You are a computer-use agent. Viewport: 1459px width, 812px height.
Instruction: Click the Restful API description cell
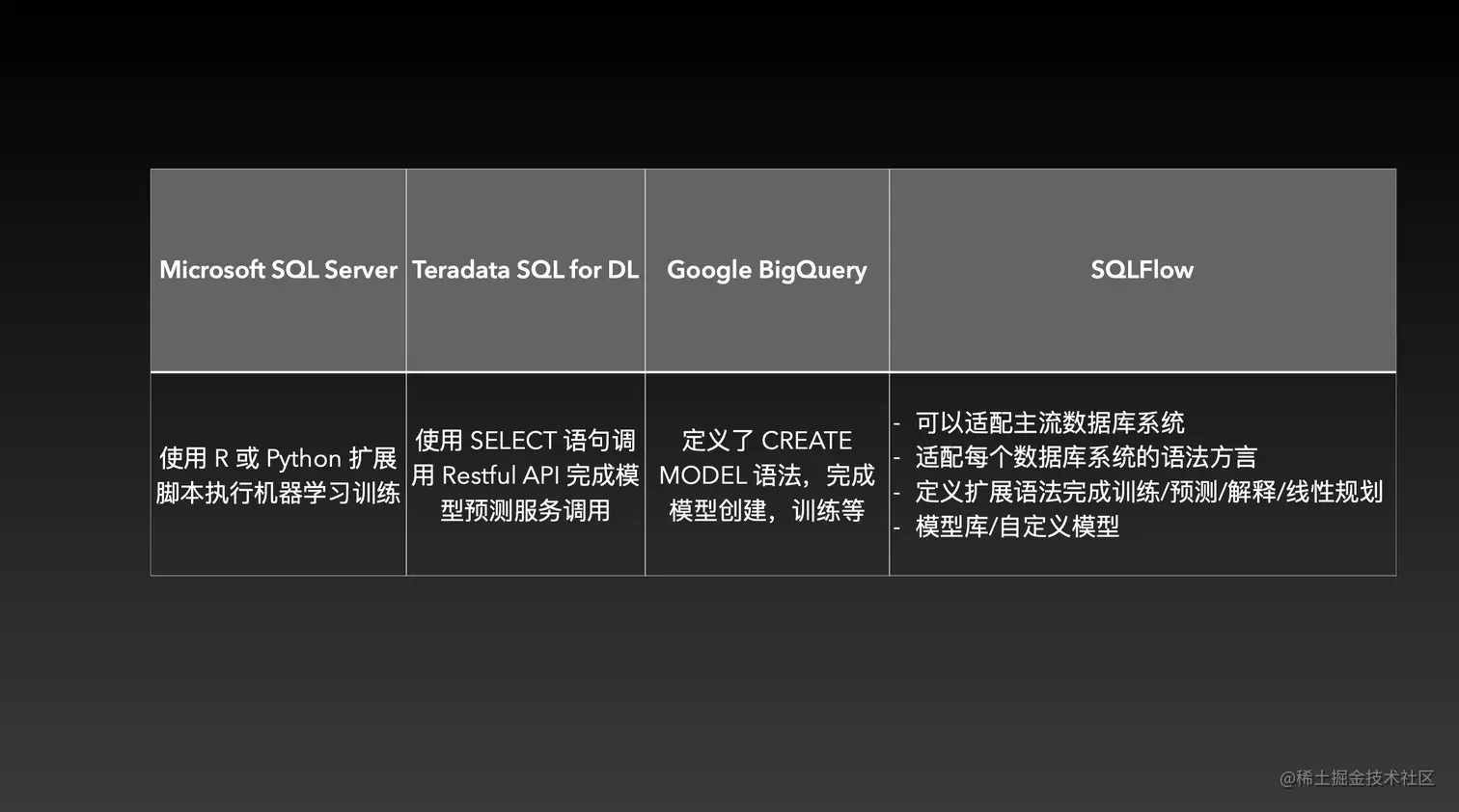pyautogui.click(x=525, y=475)
